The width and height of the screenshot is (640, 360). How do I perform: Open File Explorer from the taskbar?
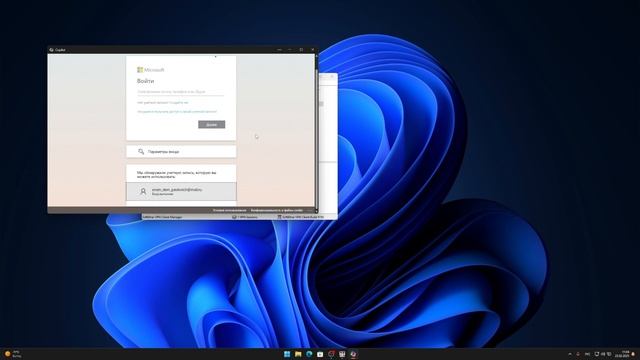tap(298, 354)
